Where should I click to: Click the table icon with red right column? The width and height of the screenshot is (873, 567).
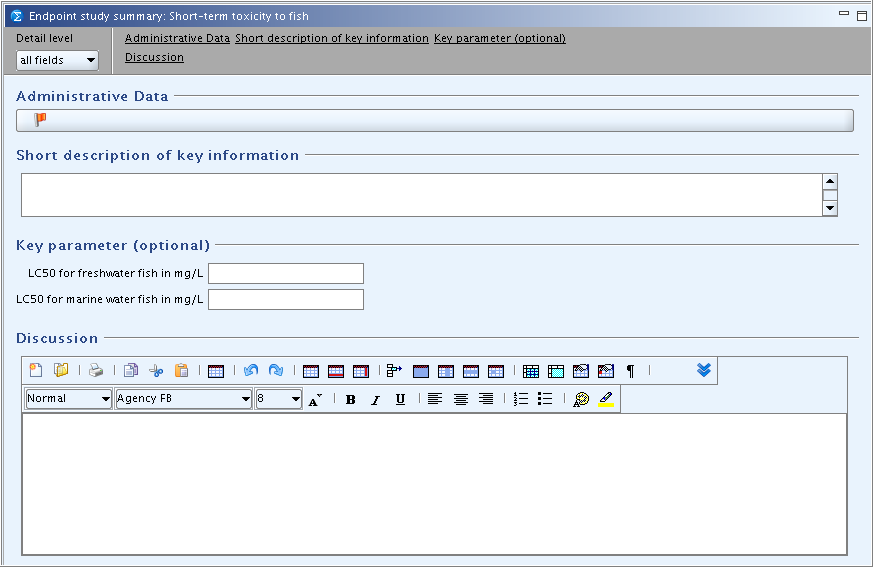pyautogui.click(x=361, y=371)
